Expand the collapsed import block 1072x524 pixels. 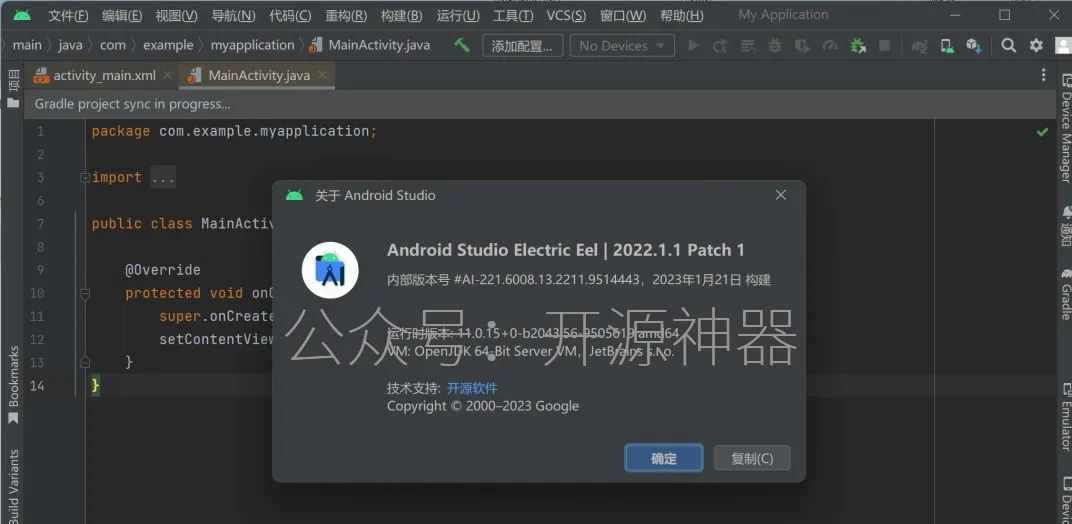[x=85, y=178]
